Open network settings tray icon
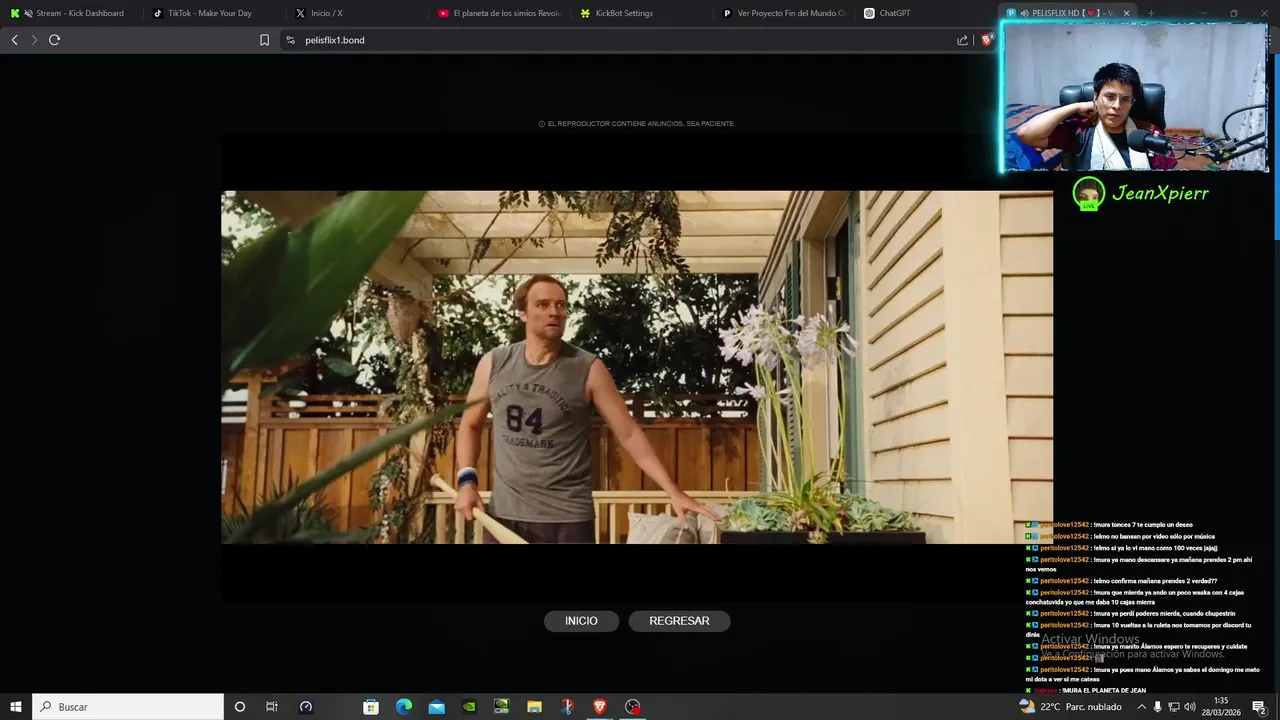1280x720 pixels. pos(1174,707)
